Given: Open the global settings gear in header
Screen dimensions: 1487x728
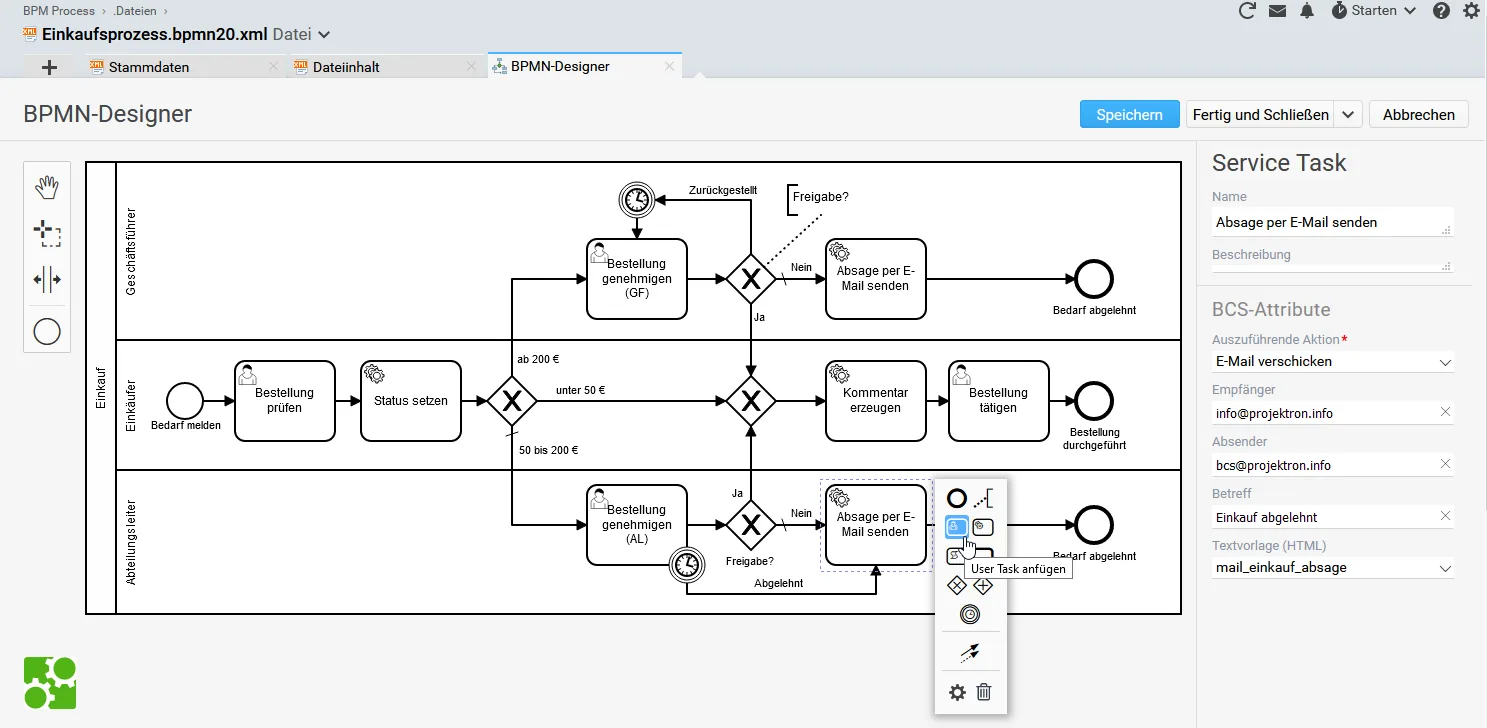Looking at the screenshot, I should click(x=1471, y=11).
